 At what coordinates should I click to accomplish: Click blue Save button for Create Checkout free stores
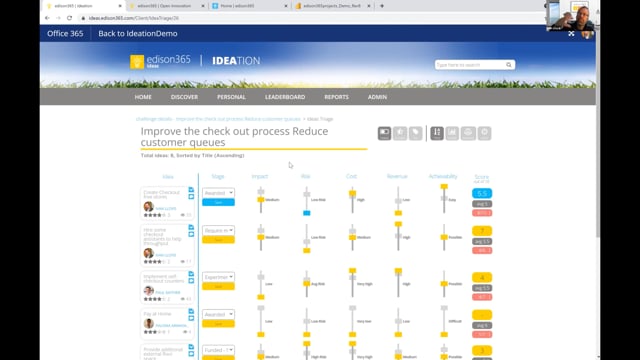click(x=218, y=202)
